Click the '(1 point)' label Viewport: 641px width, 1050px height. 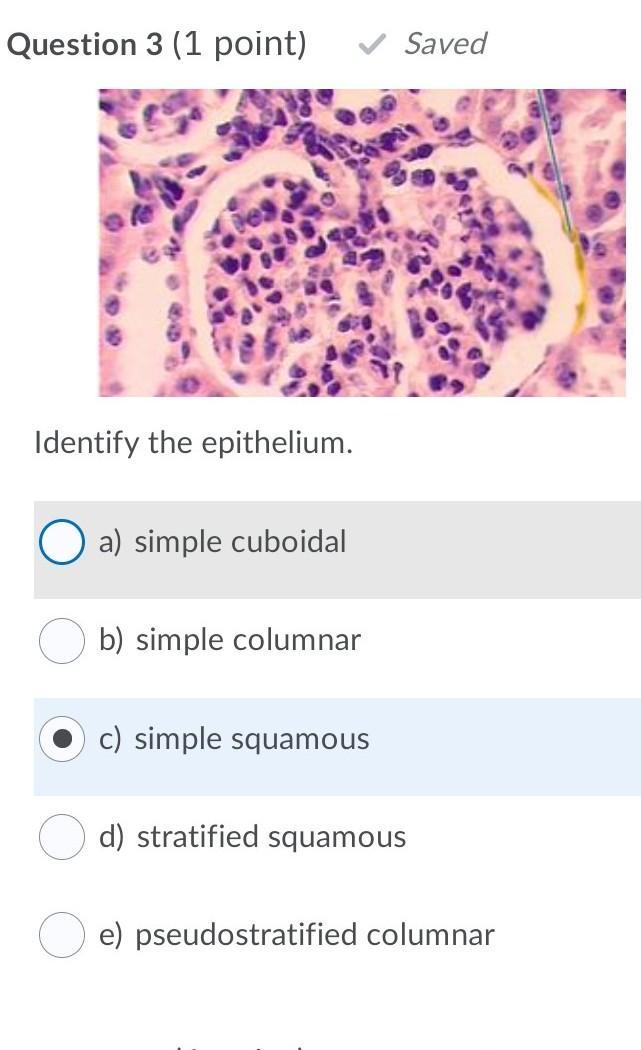tap(240, 44)
